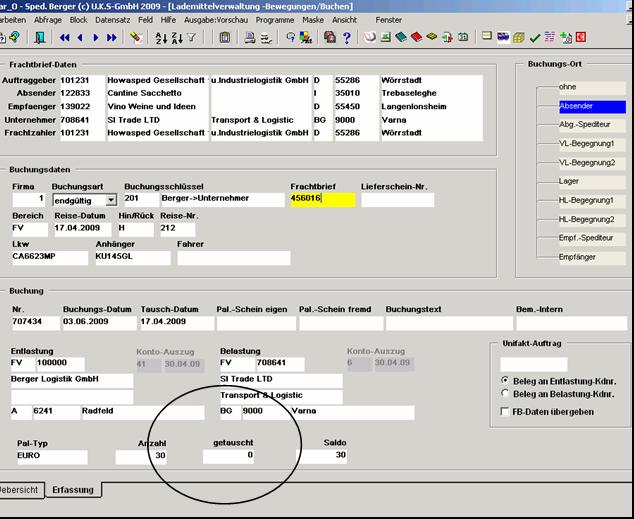Viewport: 634px width, 519px height.
Task: Go to previous record arrow
Action: point(80,38)
